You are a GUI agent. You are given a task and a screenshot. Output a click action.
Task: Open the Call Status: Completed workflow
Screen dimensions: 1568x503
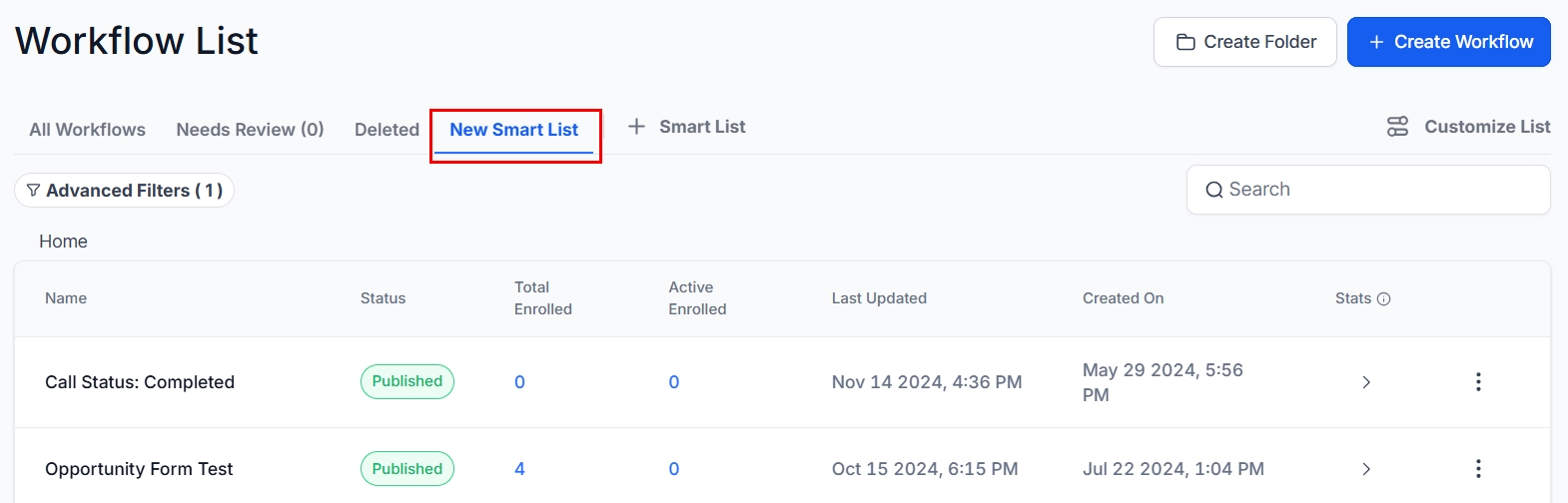140,382
